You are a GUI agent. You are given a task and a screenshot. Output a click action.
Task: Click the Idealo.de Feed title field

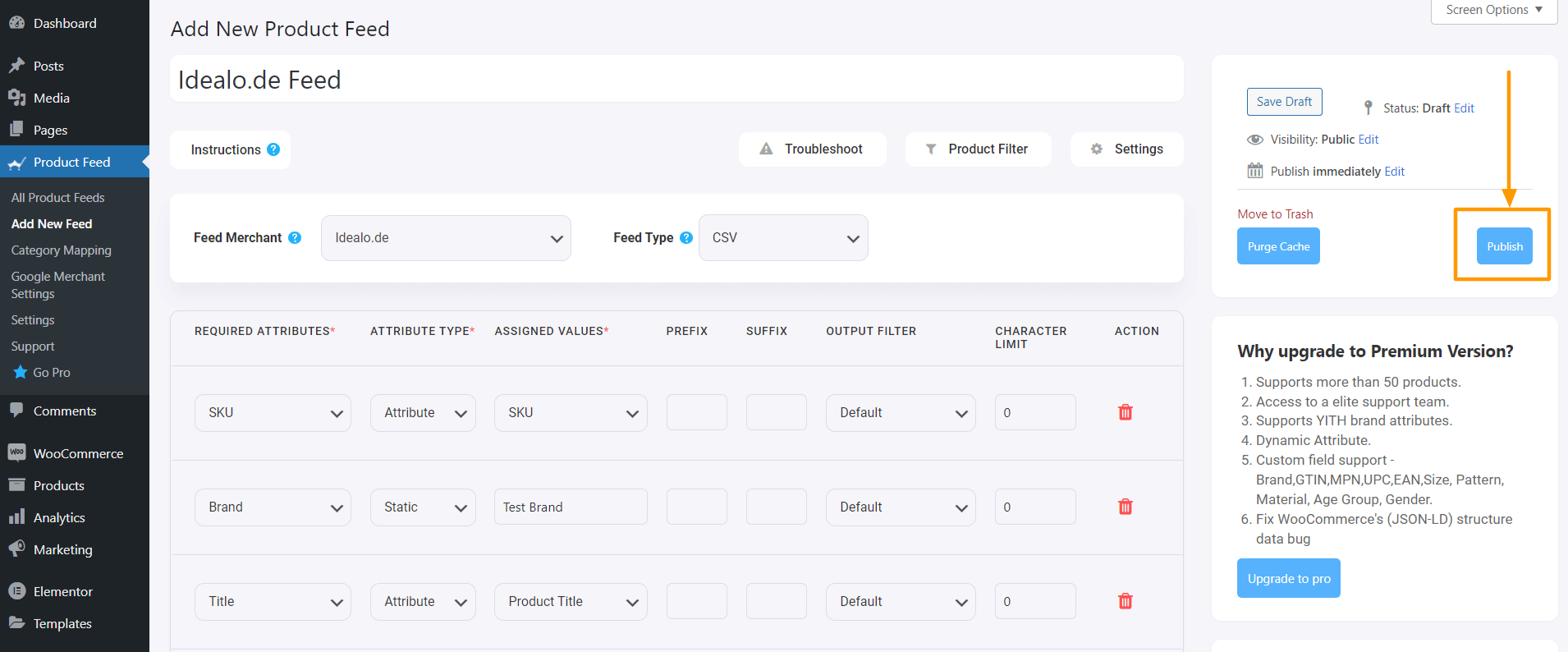(676, 80)
